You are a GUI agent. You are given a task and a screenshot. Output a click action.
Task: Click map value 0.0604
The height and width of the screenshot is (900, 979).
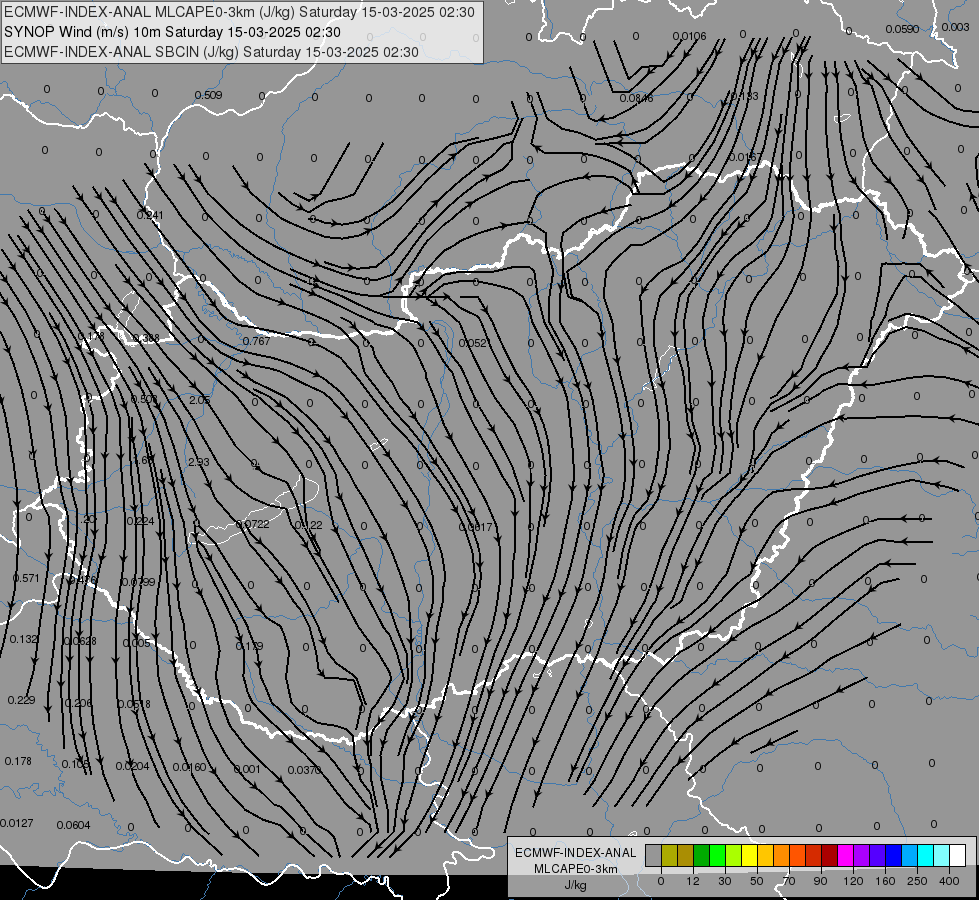[74, 826]
